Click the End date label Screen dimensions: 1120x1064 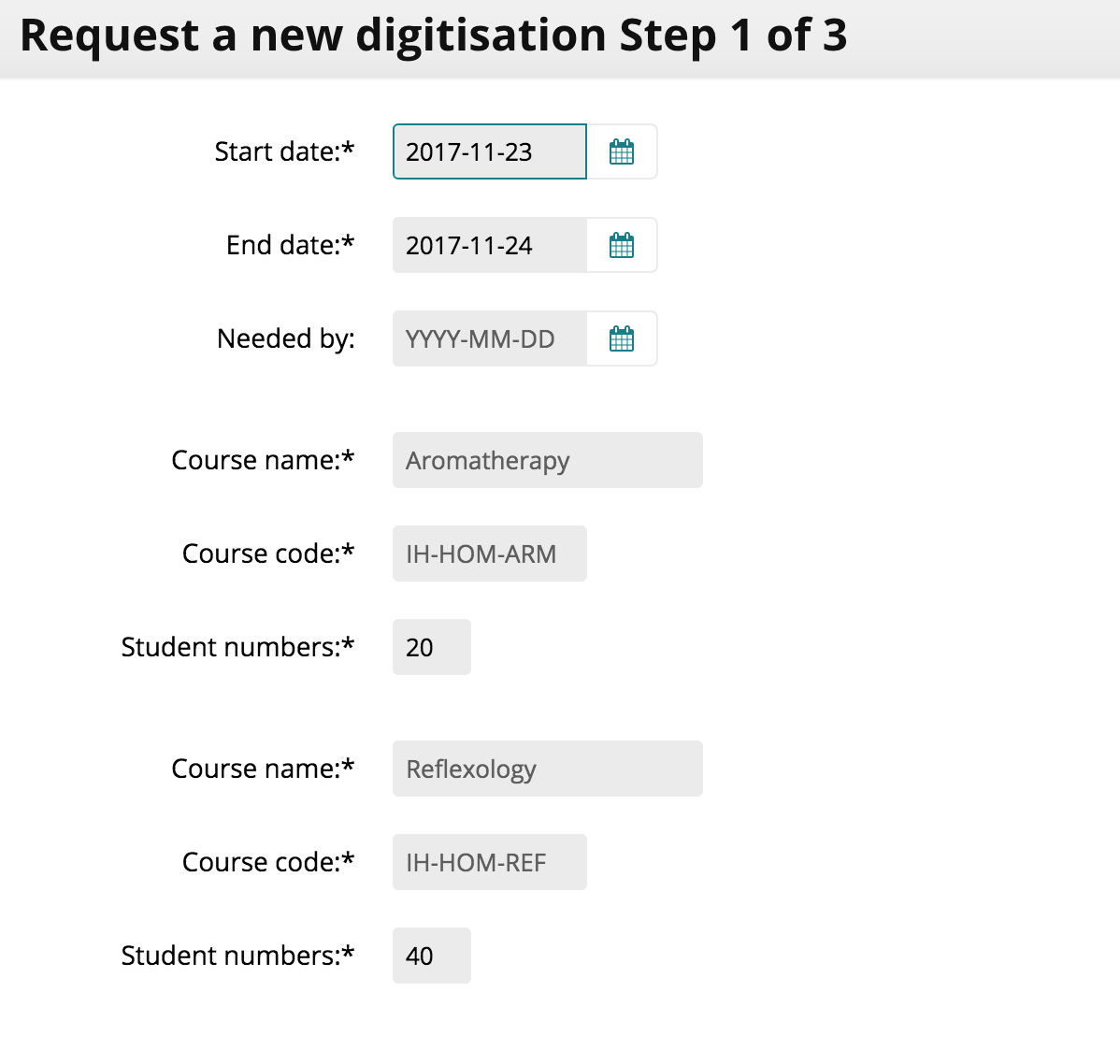click(x=290, y=245)
